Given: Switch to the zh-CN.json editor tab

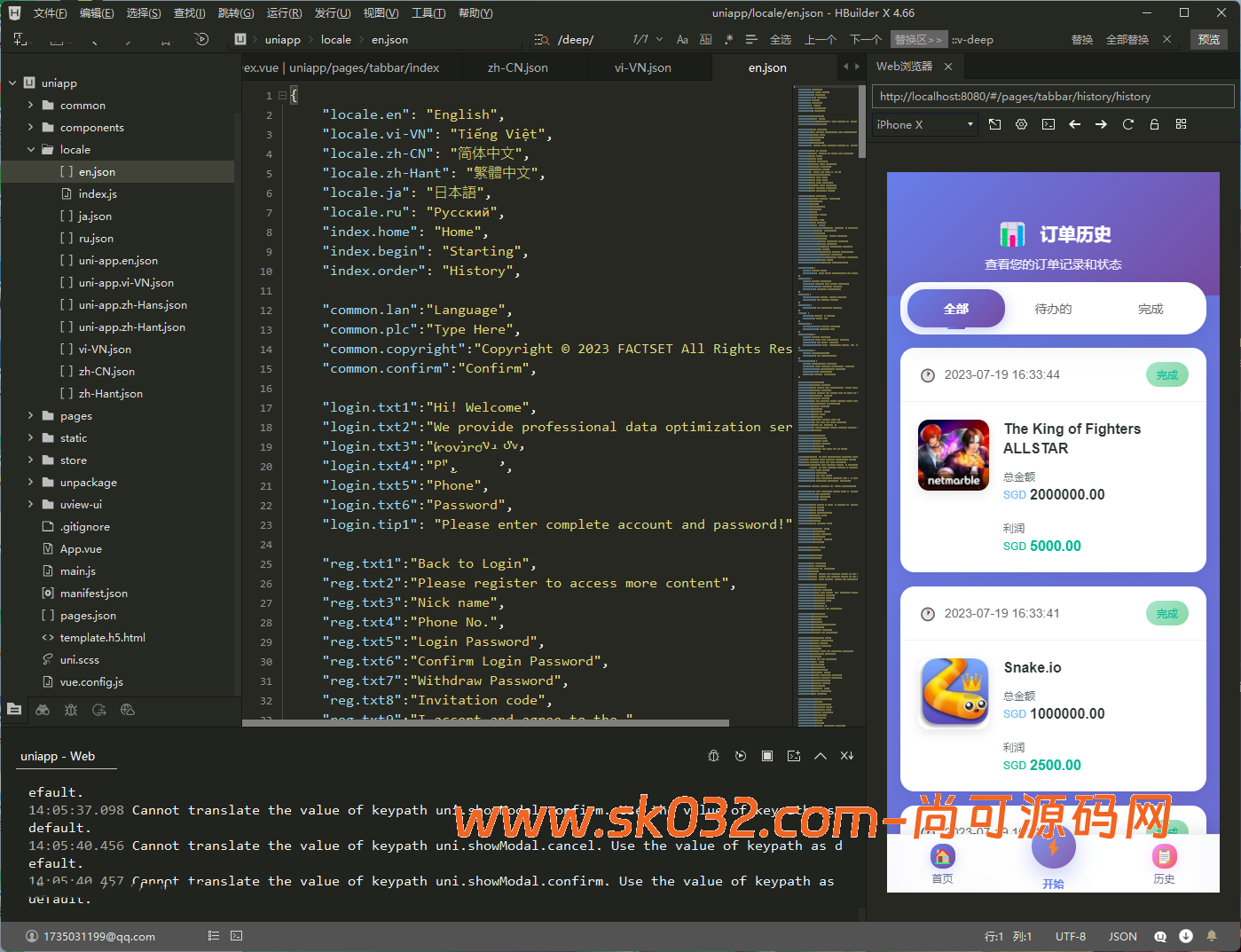Looking at the screenshot, I should 518,68.
